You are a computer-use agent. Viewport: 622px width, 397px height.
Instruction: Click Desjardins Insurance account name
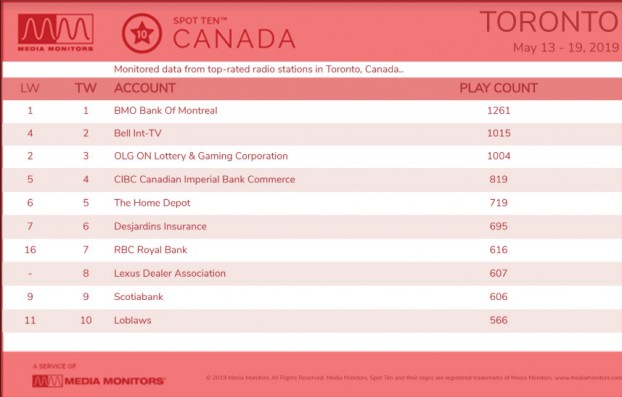pyautogui.click(x=160, y=226)
